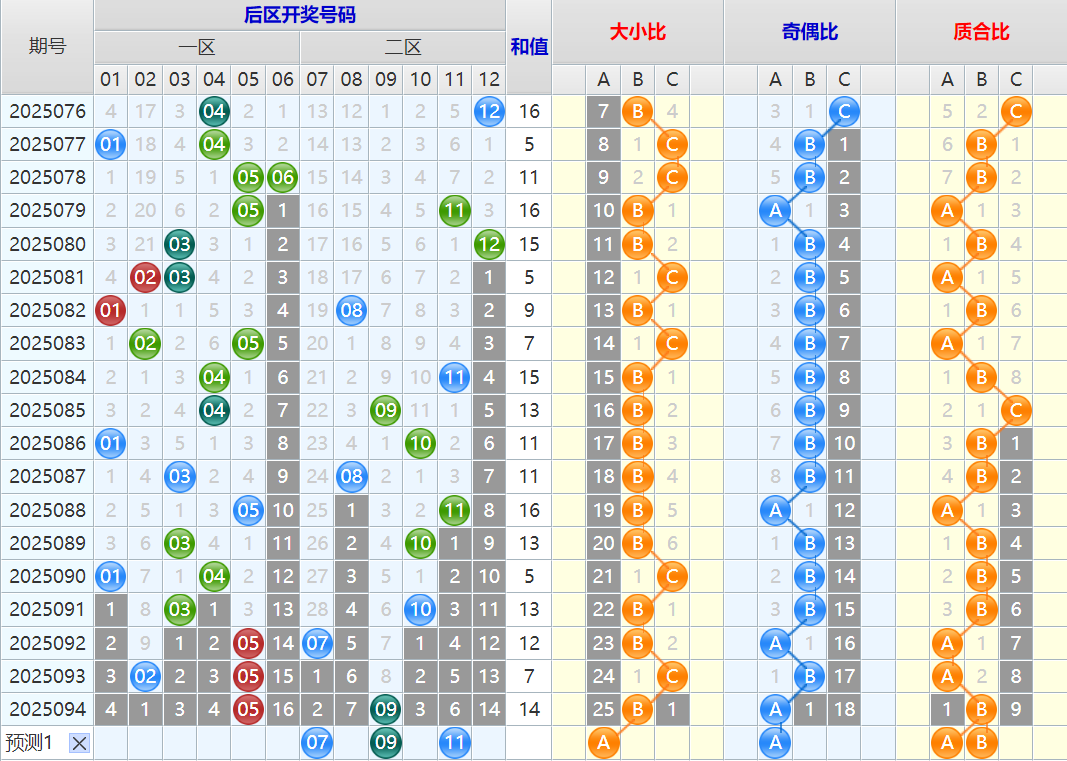The height and width of the screenshot is (761, 1067).
Task: Click gray cell 25 in 大小比 row 2025094
Action: click(604, 709)
